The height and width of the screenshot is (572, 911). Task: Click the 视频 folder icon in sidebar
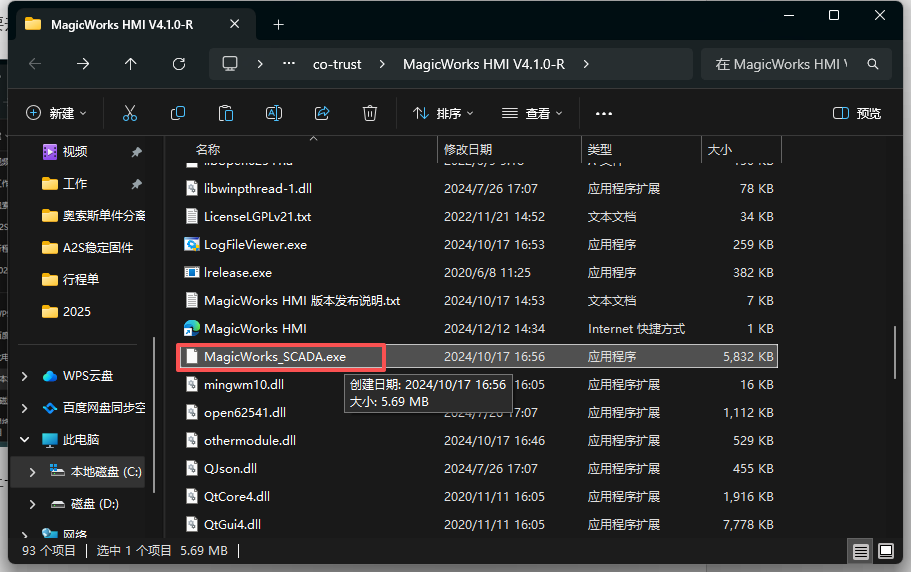point(50,152)
